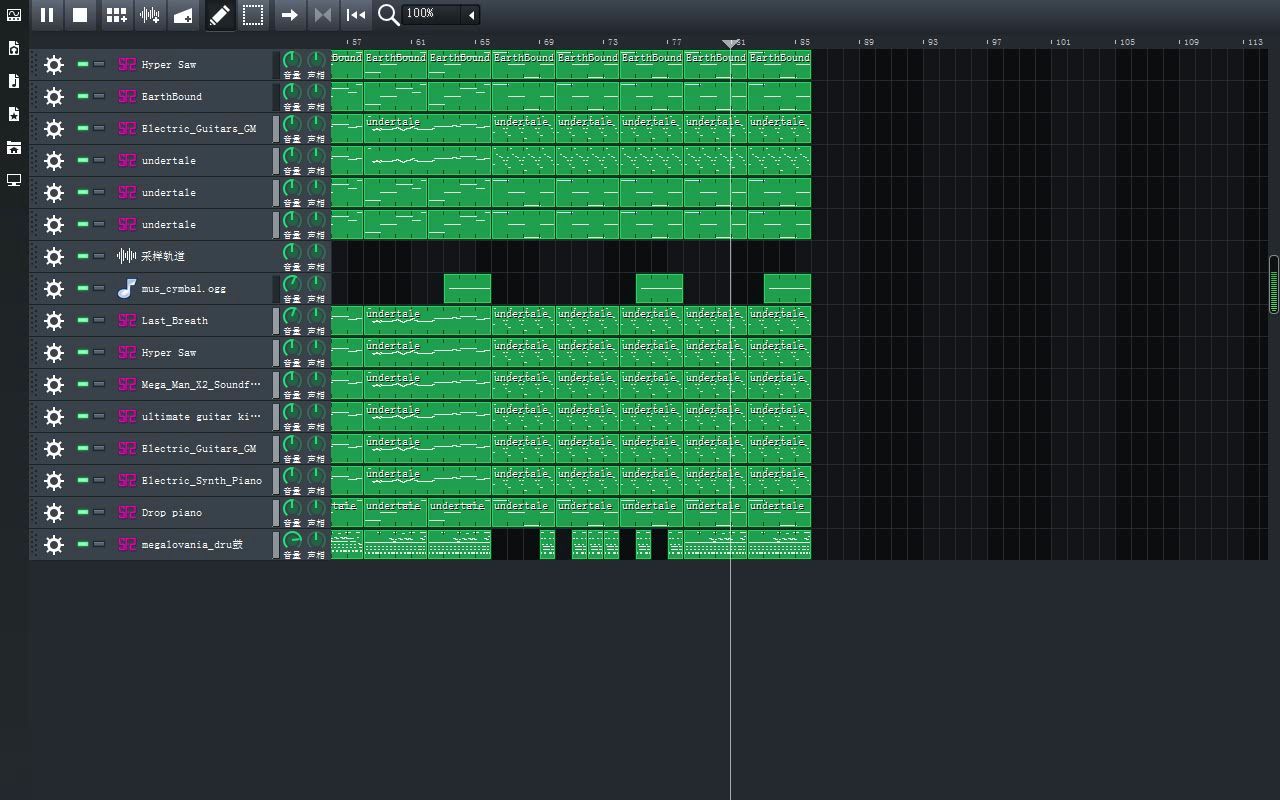
Task: Mute the mus_cymbal.ogg track
Action: point(83,288)
